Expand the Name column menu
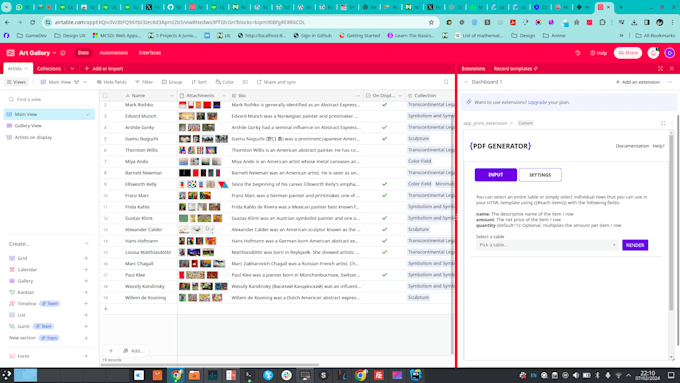Image resolution: width=680 pixels, height=383 pixels. 172,95
